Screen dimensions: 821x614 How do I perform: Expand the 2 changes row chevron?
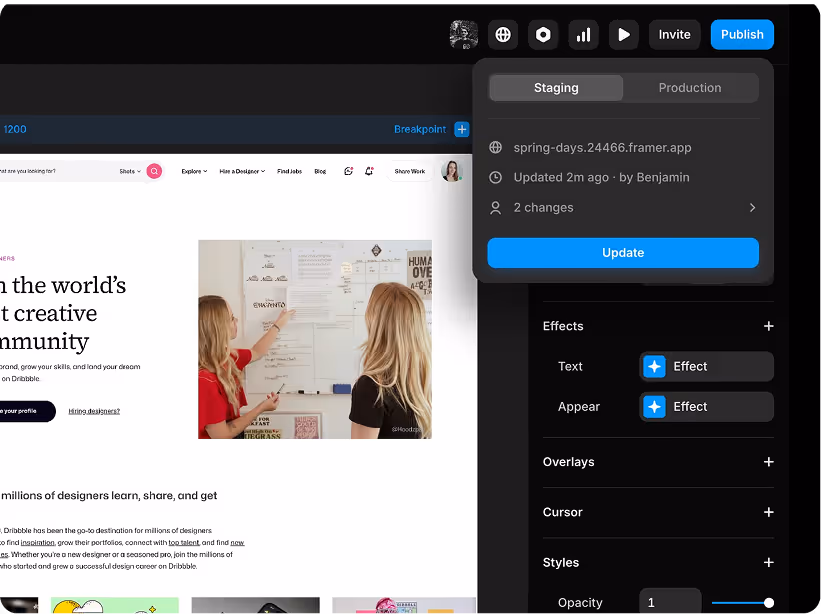pyautogui.click(x=752, y=208)
